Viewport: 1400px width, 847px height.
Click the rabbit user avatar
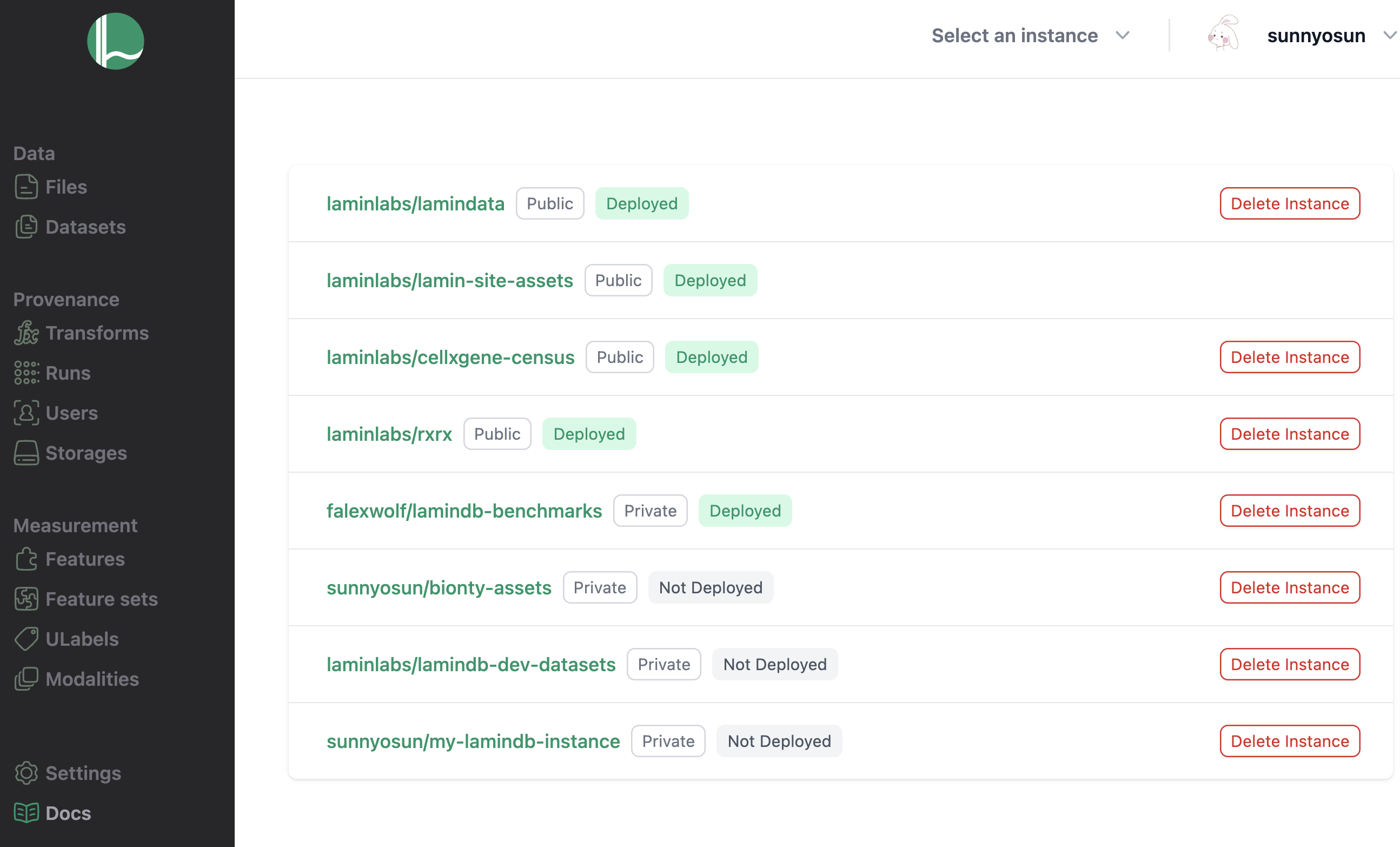click(1223, 34)
